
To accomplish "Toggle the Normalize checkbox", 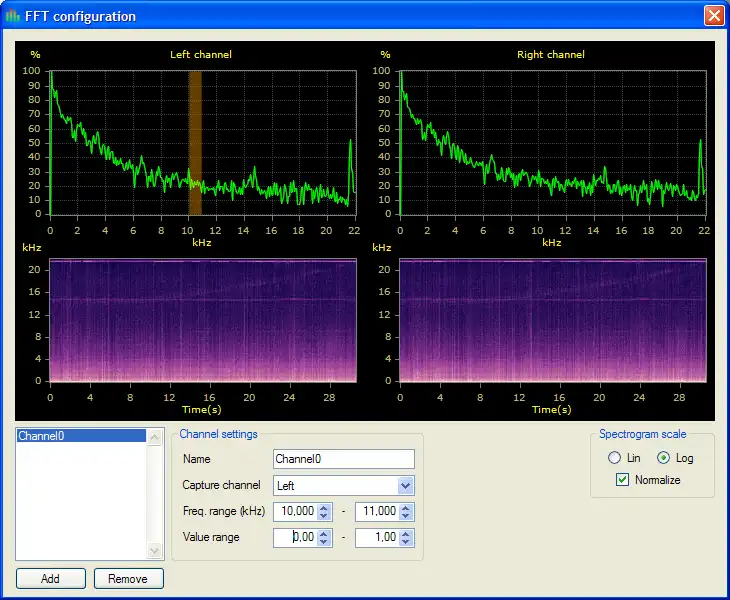I will 623,480.
